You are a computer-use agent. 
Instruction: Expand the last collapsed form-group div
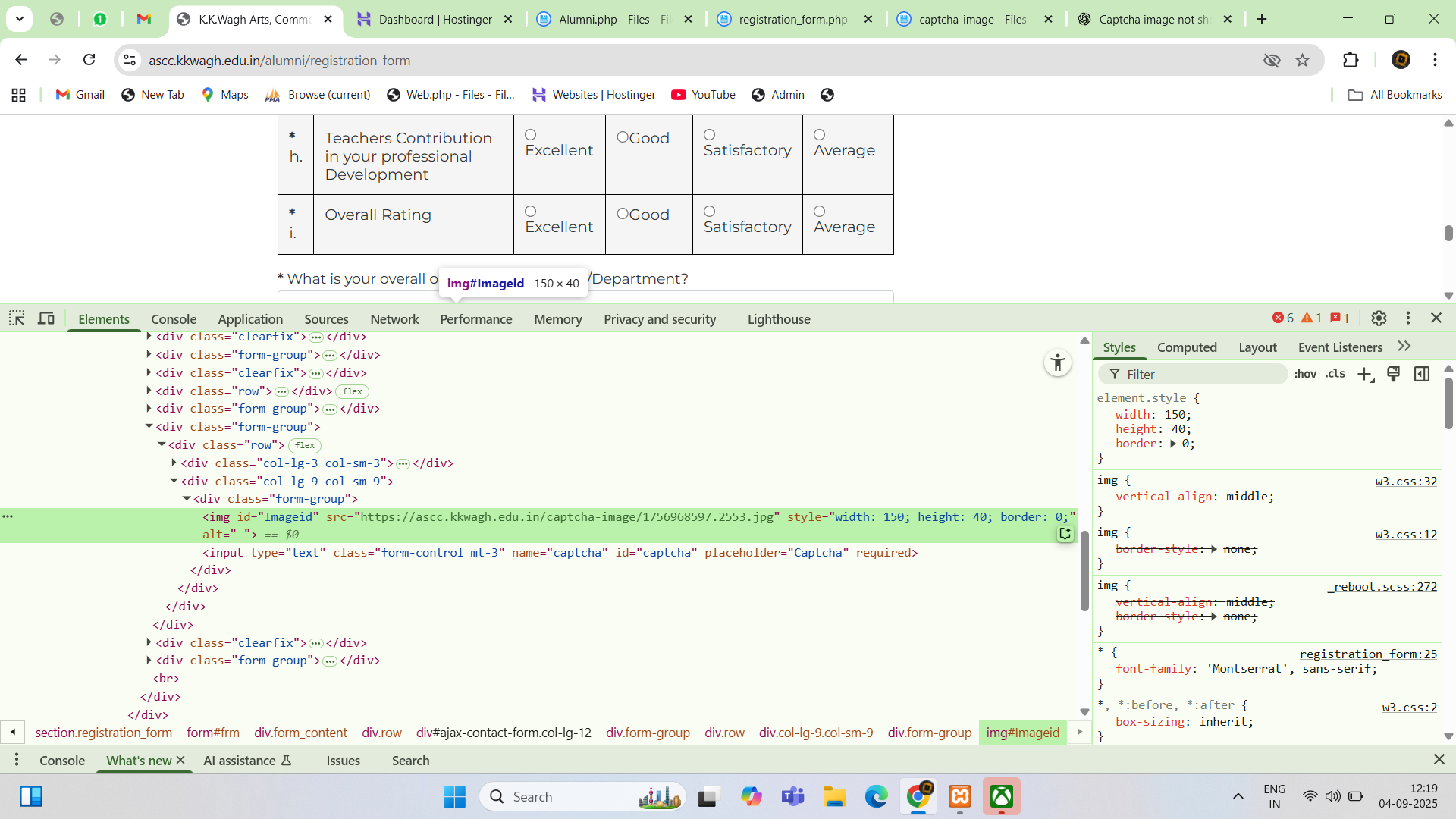(149, 661)
